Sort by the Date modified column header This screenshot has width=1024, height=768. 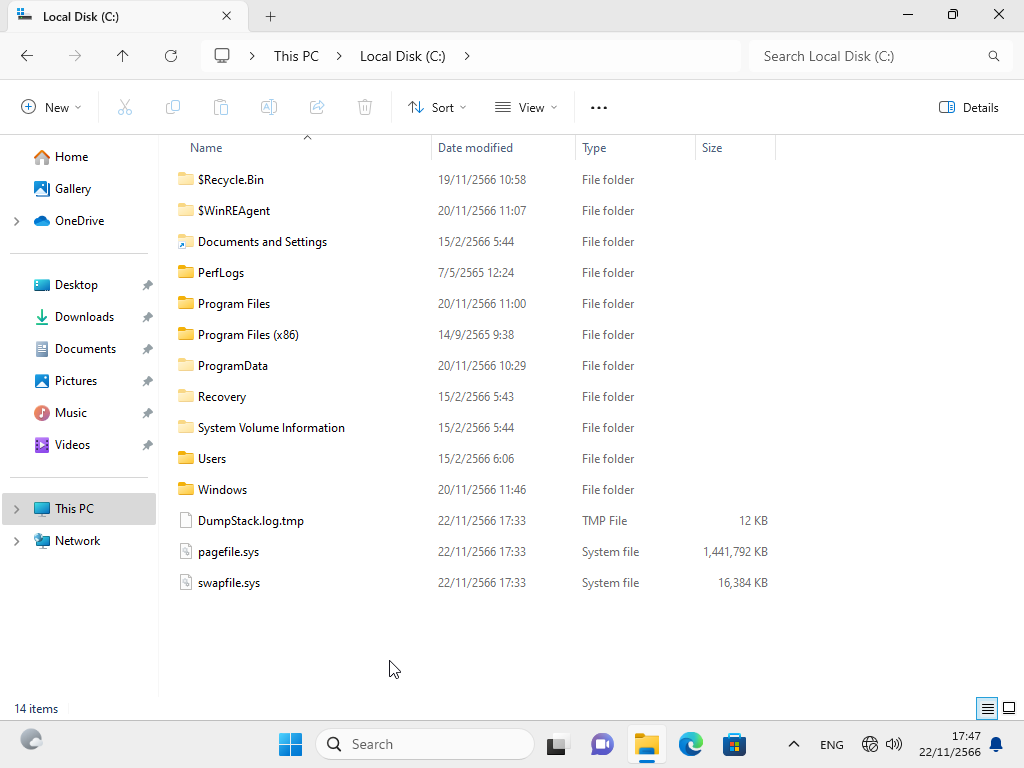click(x=475, y=148)
